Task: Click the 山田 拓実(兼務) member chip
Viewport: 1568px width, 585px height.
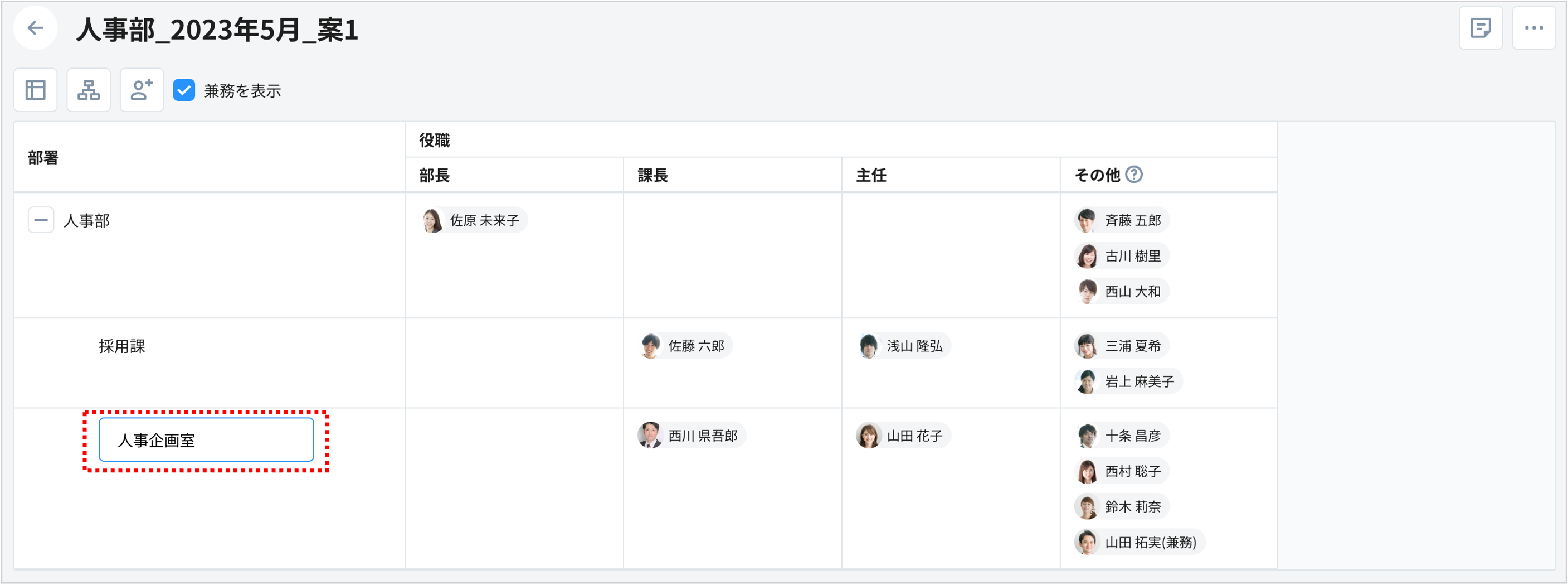Action: click(1141, 543)
